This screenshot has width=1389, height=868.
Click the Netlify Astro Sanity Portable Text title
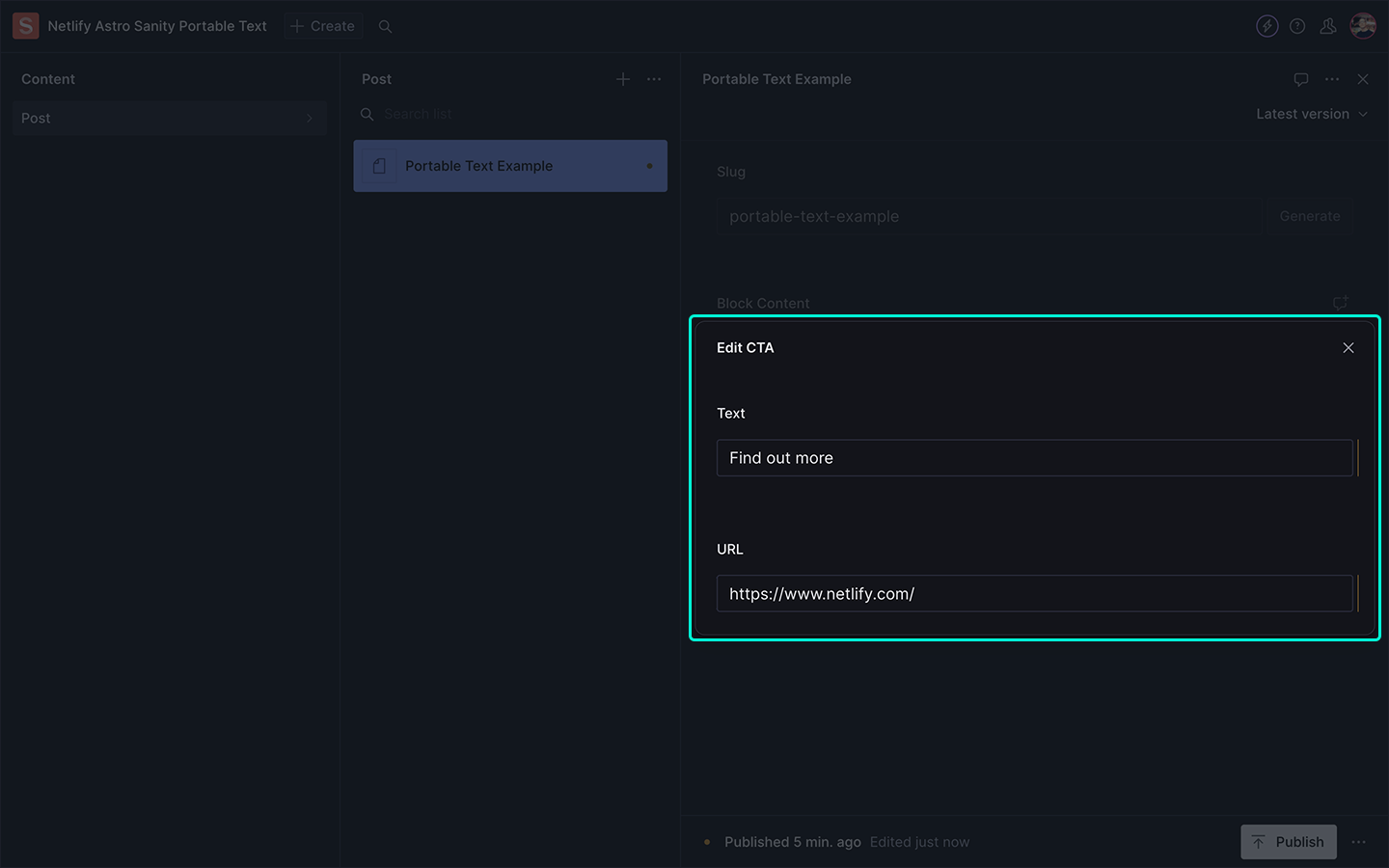(x=157, y=26)
